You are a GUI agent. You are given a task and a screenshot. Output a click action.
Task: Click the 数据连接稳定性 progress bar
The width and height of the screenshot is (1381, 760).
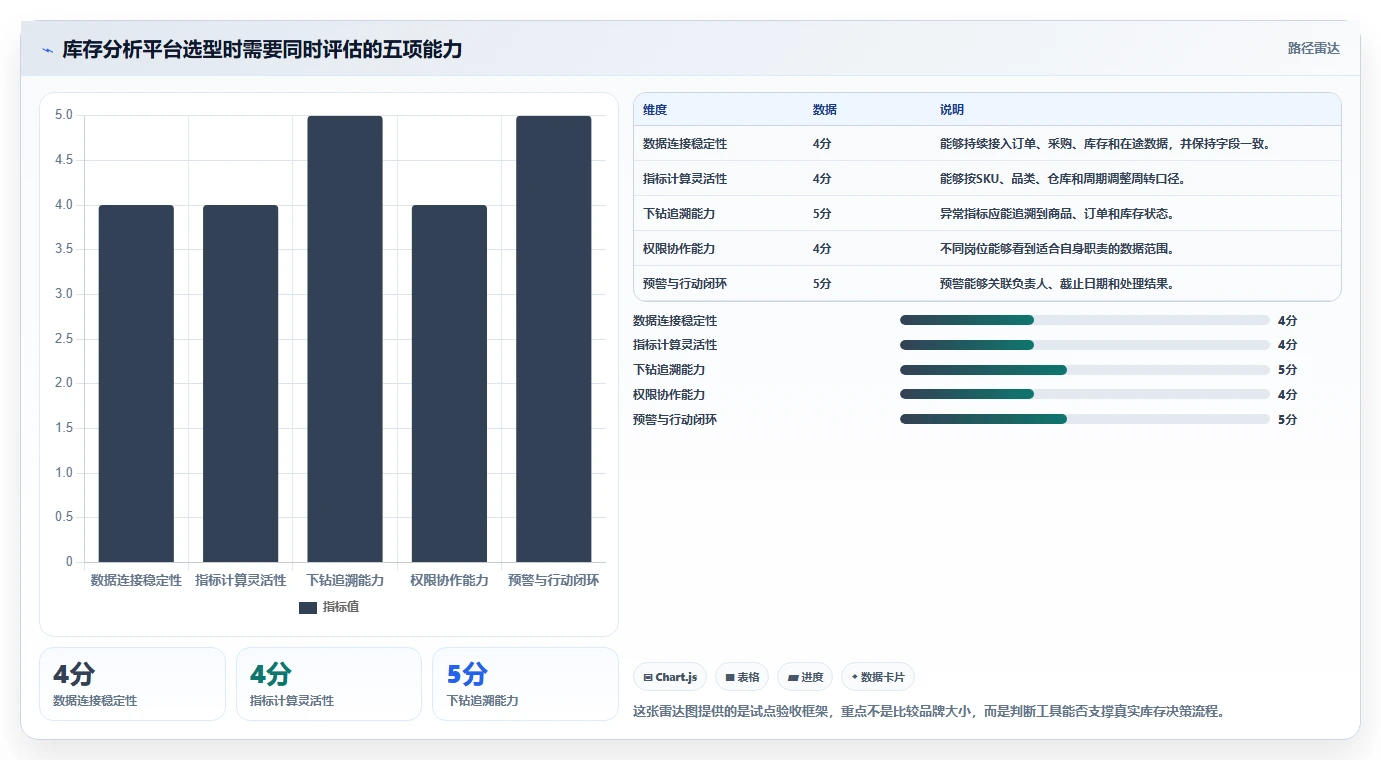1085,320
